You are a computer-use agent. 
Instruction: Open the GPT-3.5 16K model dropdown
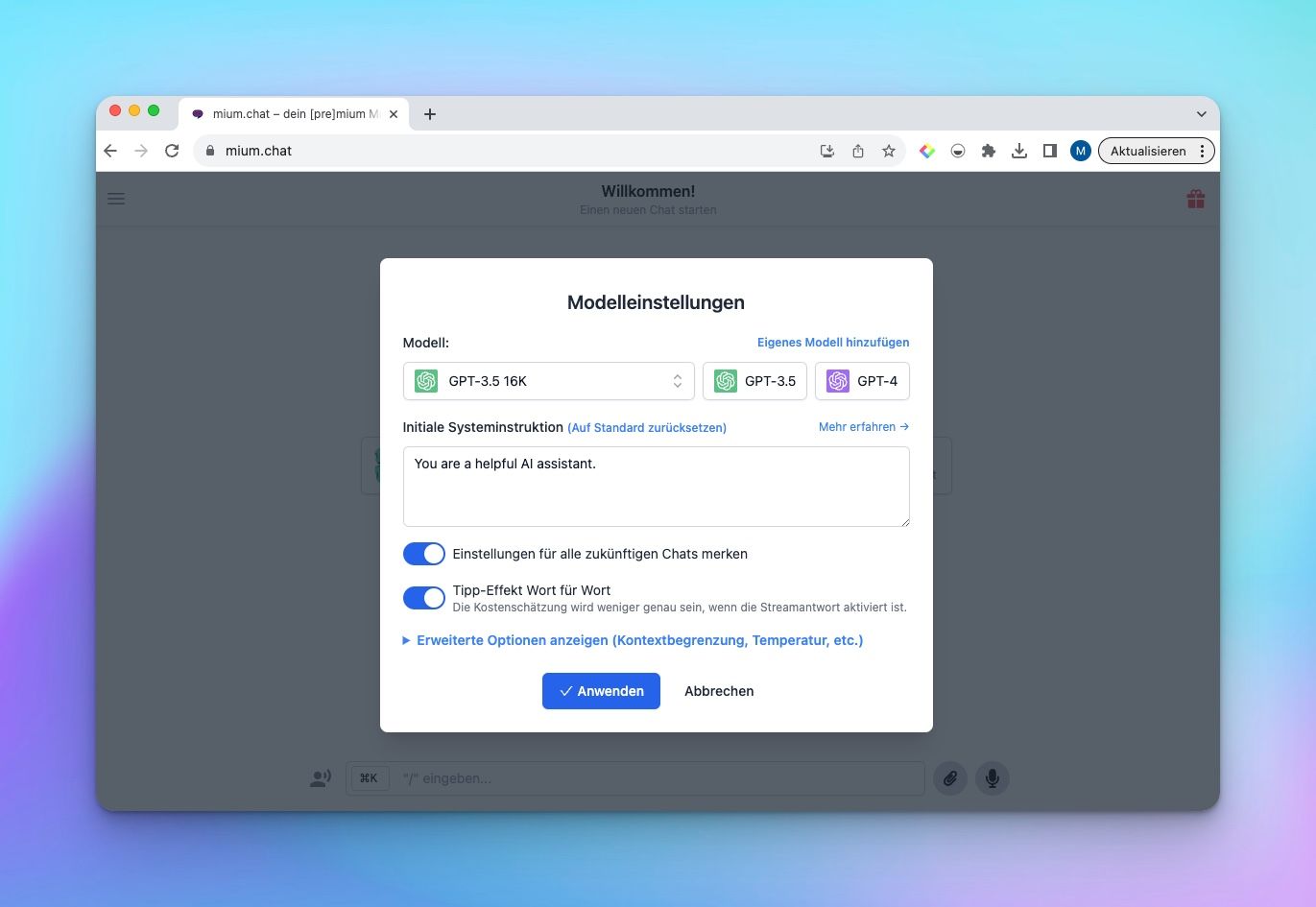549,381
